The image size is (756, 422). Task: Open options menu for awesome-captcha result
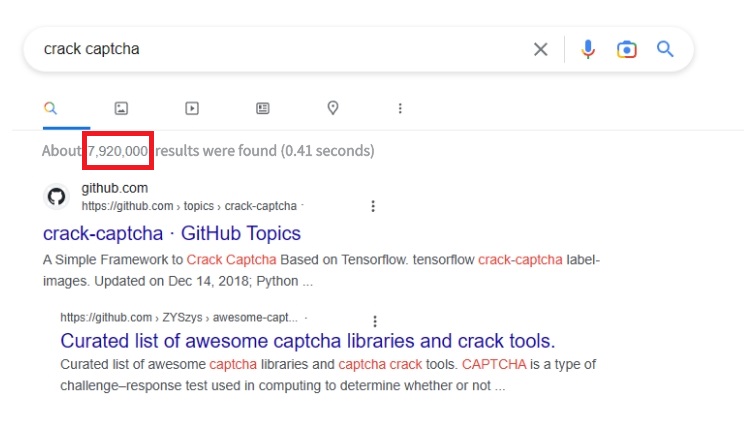tap(375, 321)
